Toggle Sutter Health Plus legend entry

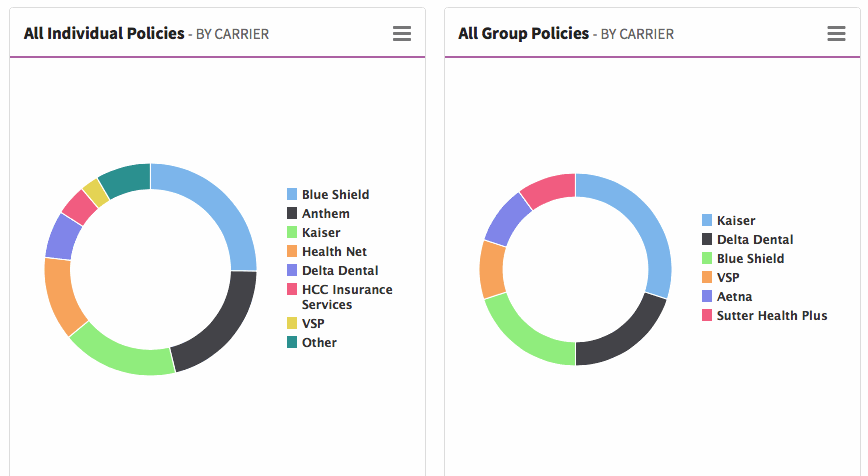tap(771, 316)
